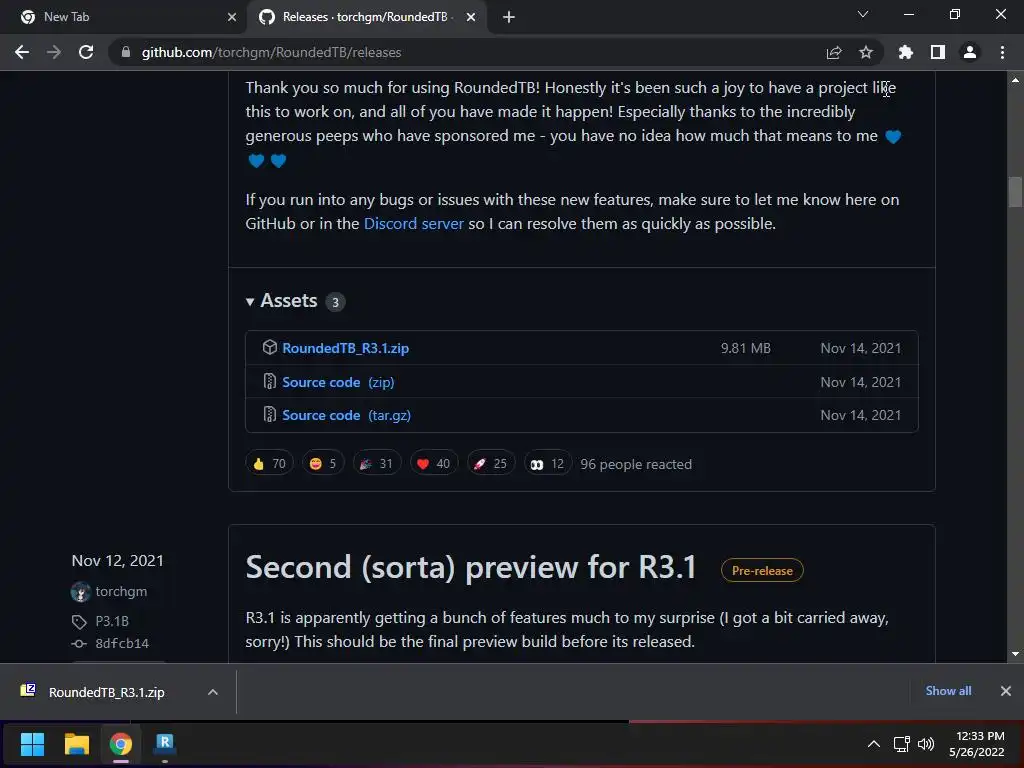Image resolution: width=1024 pixels, height=768 pixels.
Task: Open a new tab with plus button
Action: tap(509, 17)
